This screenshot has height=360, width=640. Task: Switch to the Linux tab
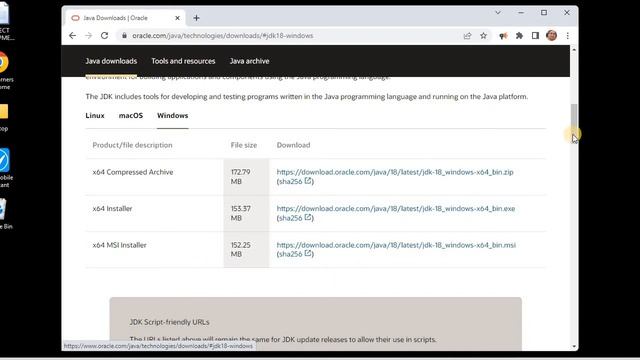(x=95, y=116)
